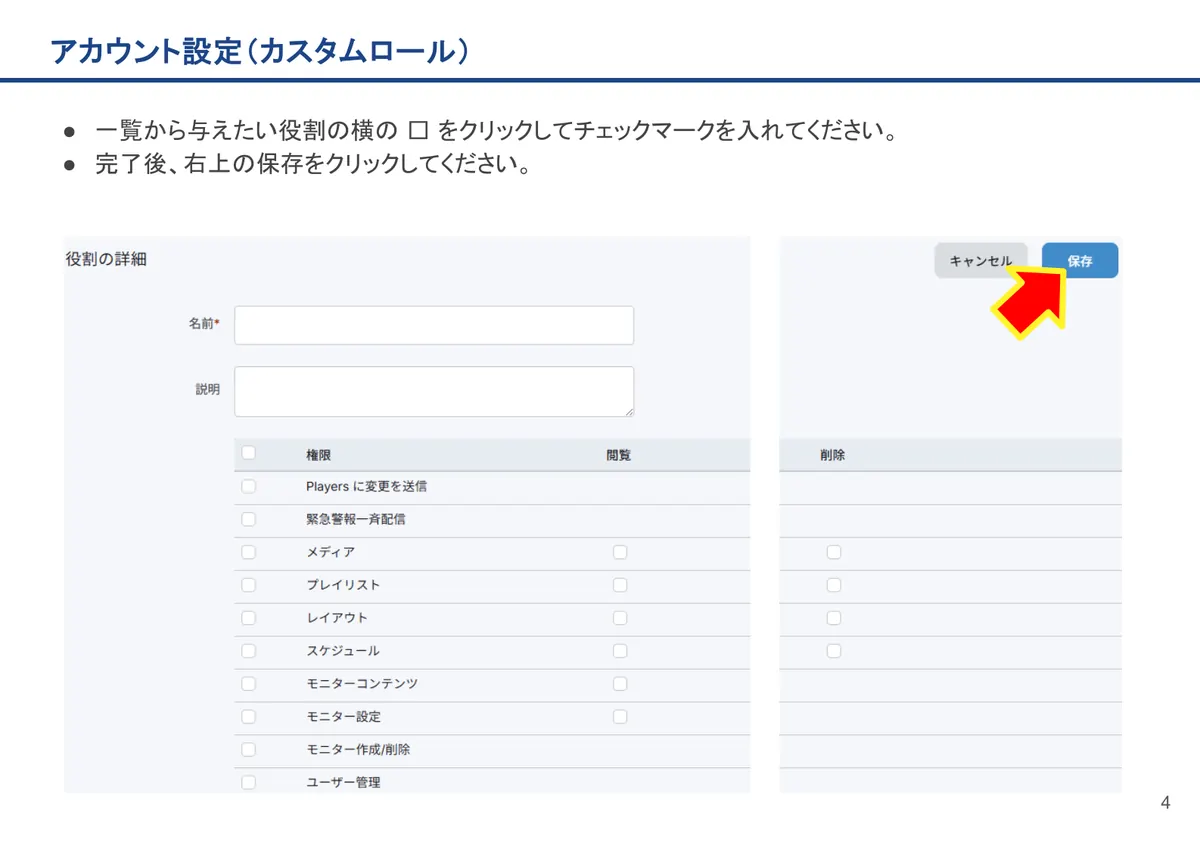
Task: Tick the モニター作成/削除 checkbox
Action: click(x=248, y=750)
